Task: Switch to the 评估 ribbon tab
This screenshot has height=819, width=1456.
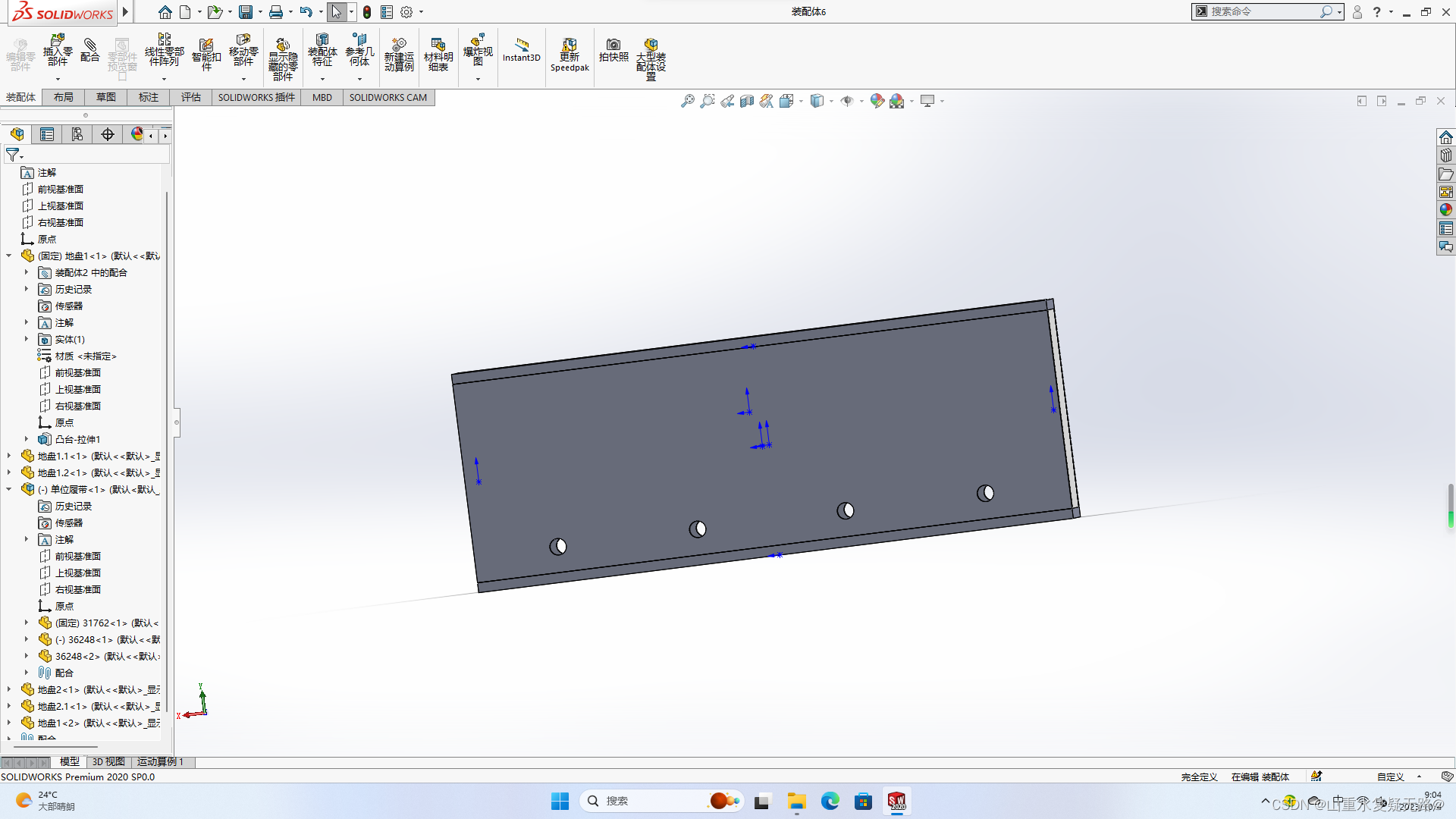Action: point(191,97)
